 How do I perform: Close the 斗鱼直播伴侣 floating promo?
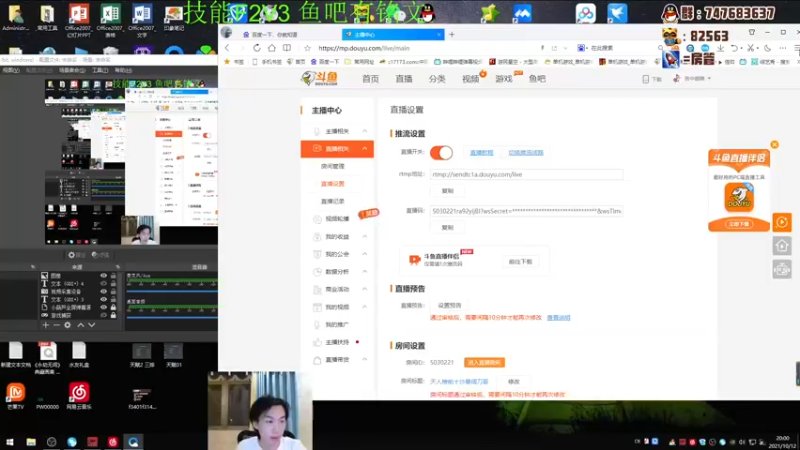774,145
